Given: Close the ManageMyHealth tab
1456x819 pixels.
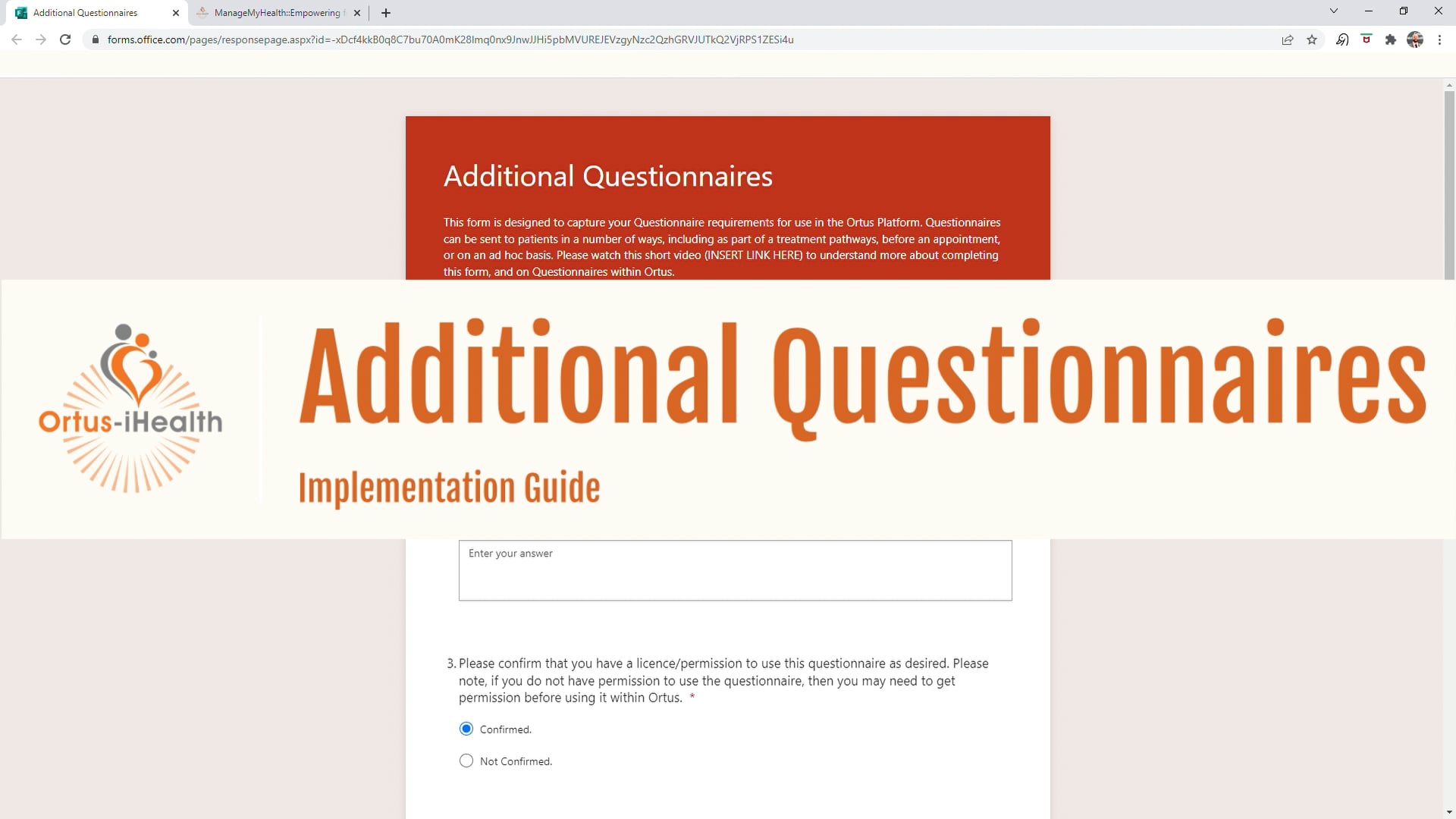Looking at the screenshot, I should (357, 13).
